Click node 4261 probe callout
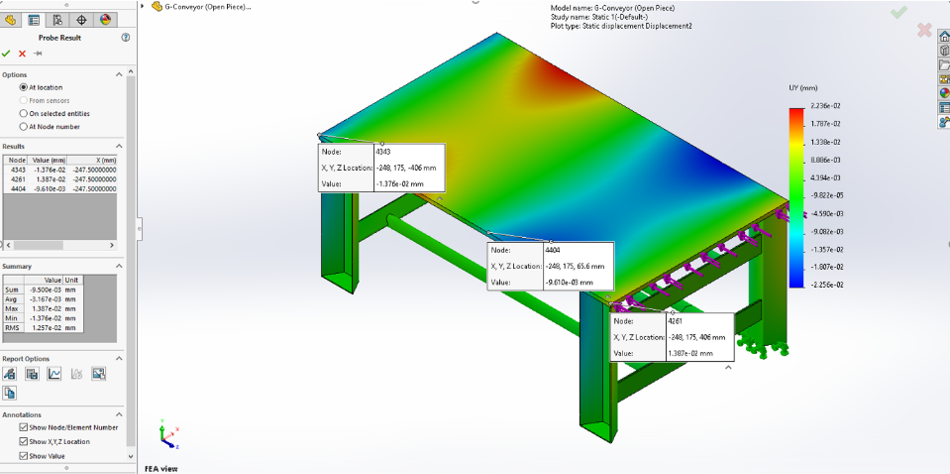Screen dimensions: 950x474 coord(672,337)
